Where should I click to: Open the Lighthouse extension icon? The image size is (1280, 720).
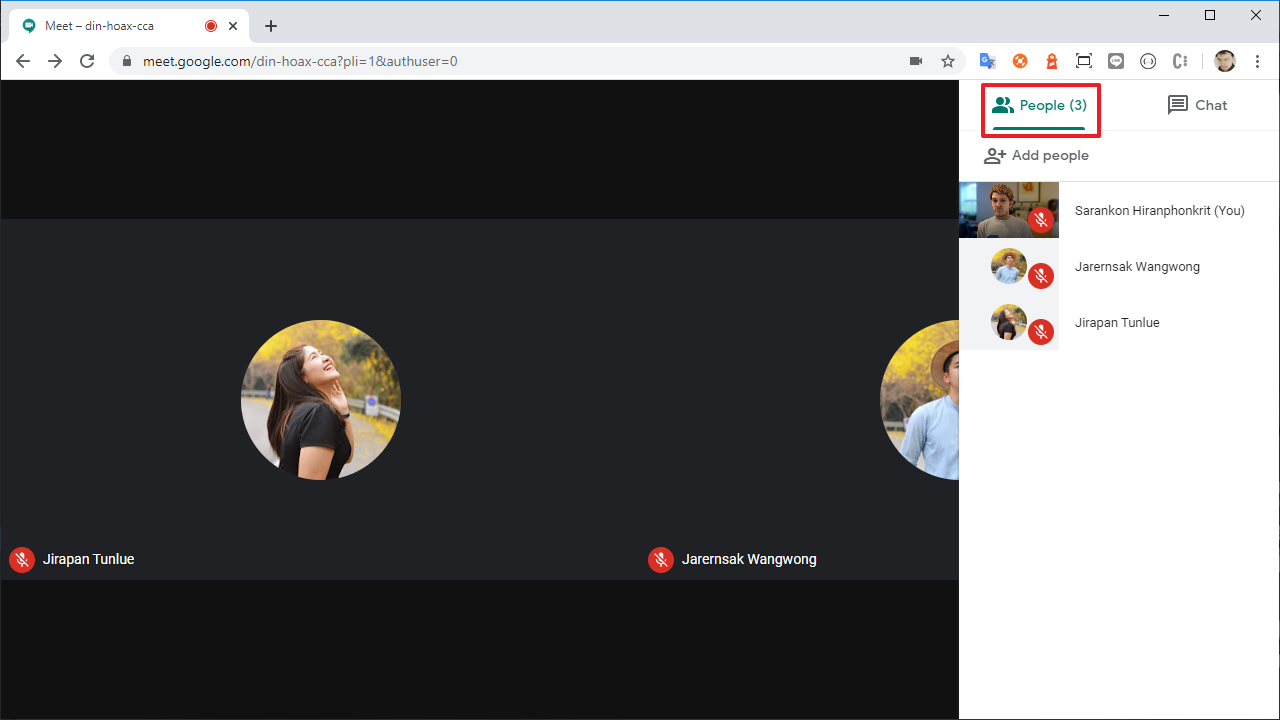[1052, 61]
